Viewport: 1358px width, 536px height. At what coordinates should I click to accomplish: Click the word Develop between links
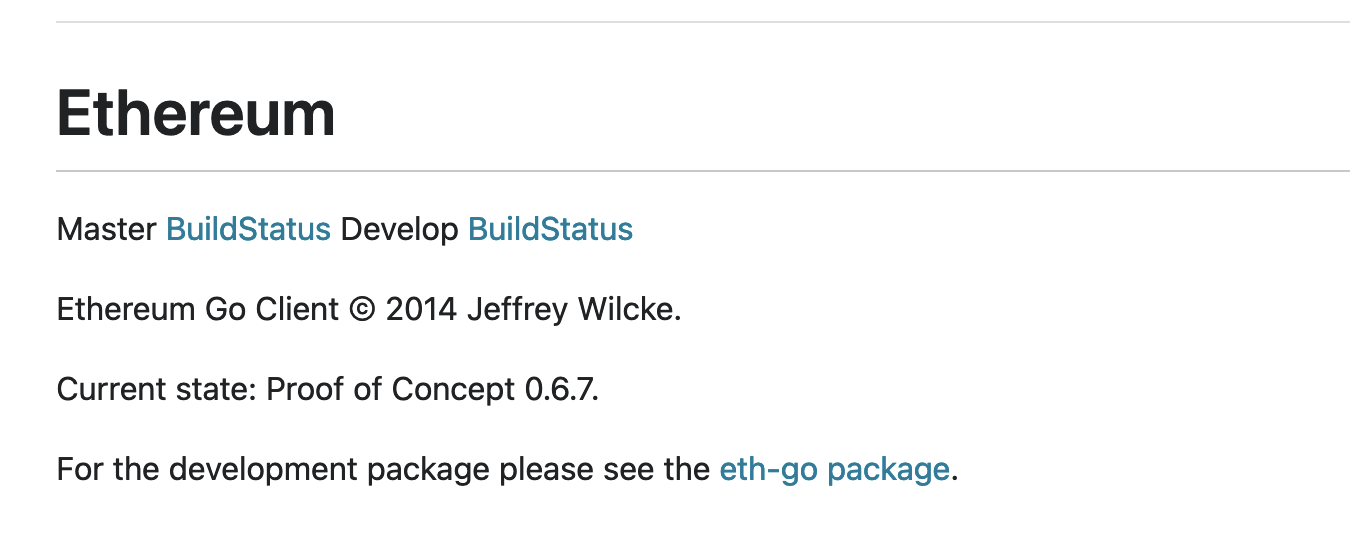pyautogui.click(x=399, y=229)
